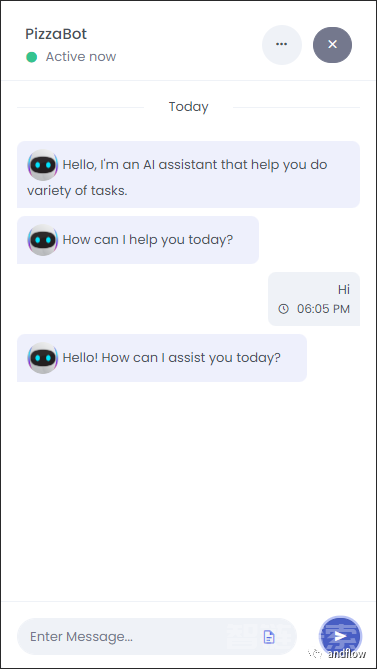The height and width of the screenshot is (669, 377).
Task: Select 'Hello! How can I assist you today?' text
Action: pyautogui.click(x=171, y=358)
